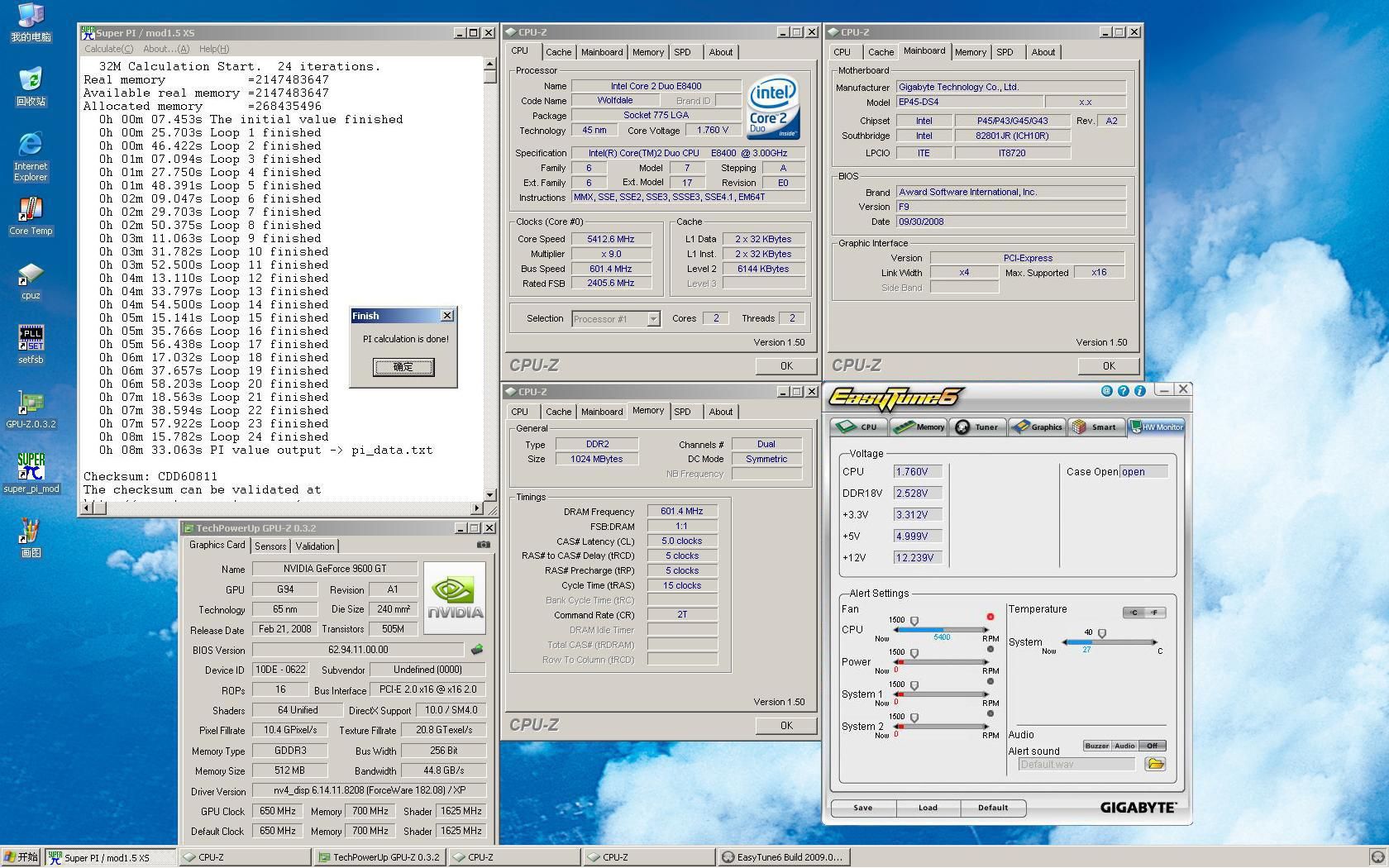Viewport: 1389px width, 868px height.
Task: Click Default in EasyTune6
Action: click(993, 808)
